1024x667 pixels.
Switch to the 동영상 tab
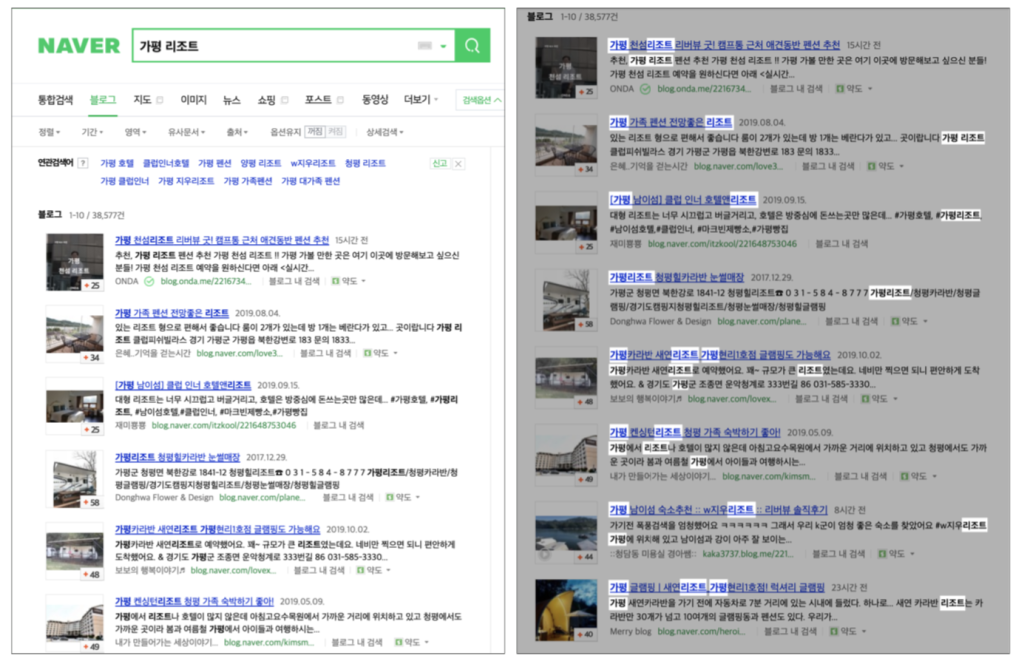coord(375,100)
